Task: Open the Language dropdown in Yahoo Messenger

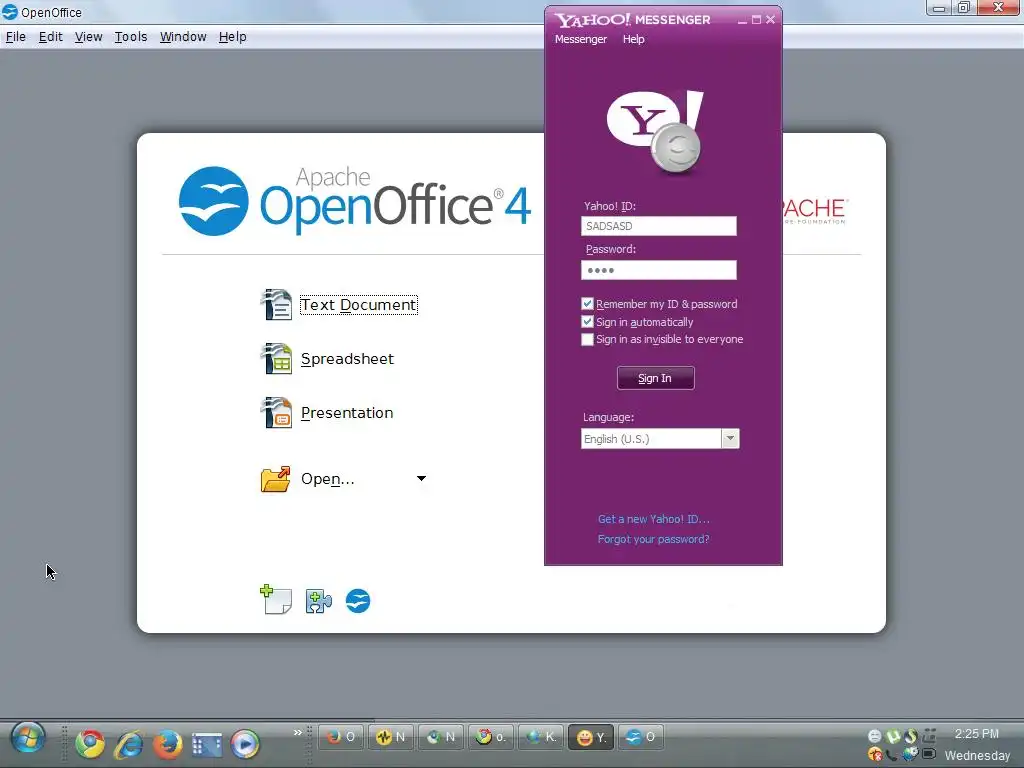Action: 730,439
